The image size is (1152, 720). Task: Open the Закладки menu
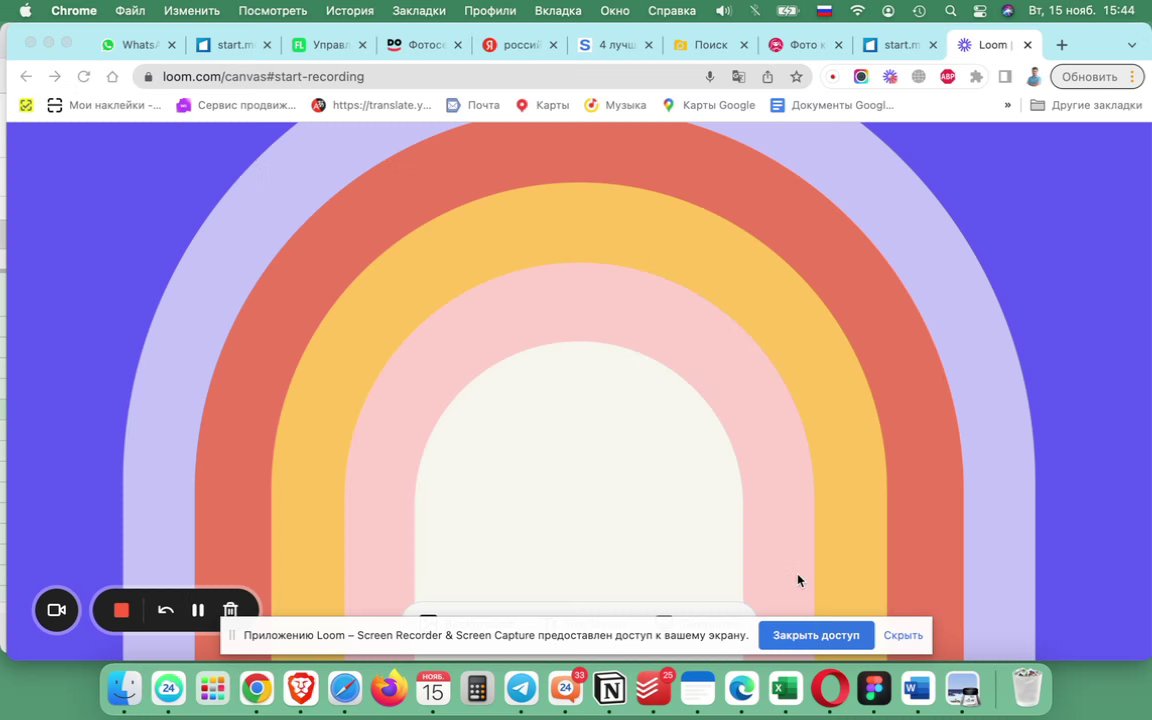point(419,11)
